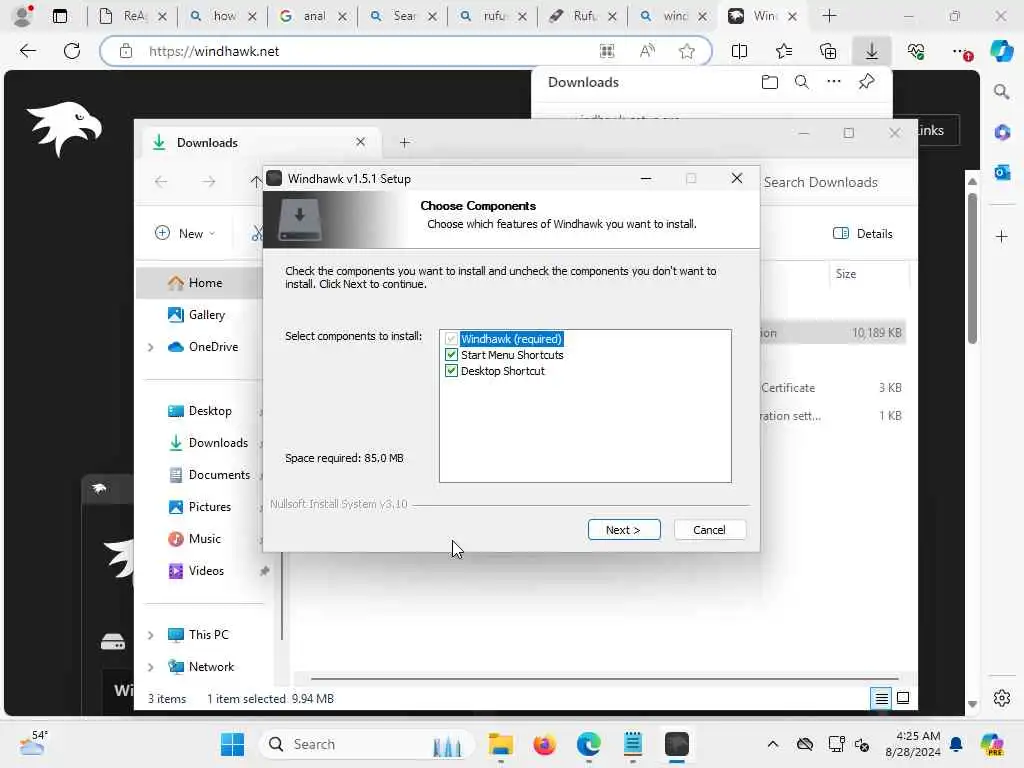Open Edge sidebar search

pyautogui.click(x=1002, y=92)
